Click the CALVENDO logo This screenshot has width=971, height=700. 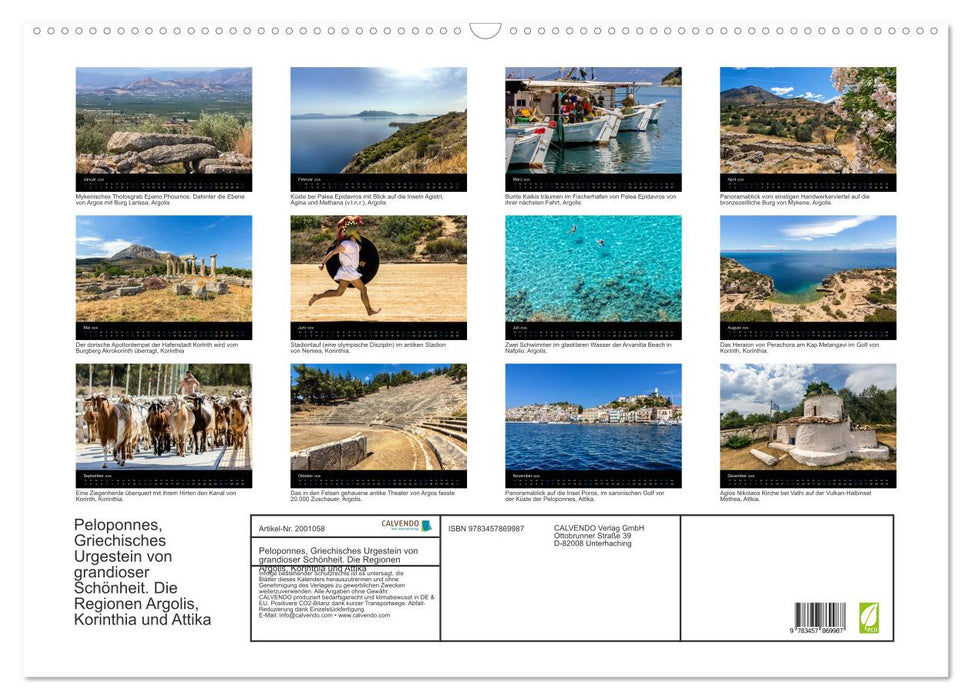[x=406, y=525]
